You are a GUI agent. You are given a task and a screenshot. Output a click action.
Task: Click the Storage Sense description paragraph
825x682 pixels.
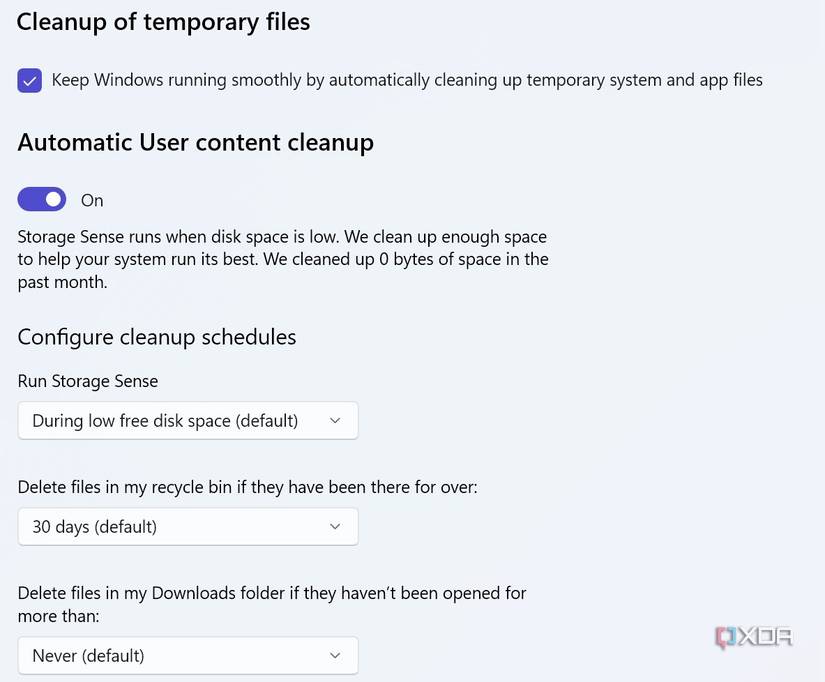pyautogui.click(x=283, y=260)
